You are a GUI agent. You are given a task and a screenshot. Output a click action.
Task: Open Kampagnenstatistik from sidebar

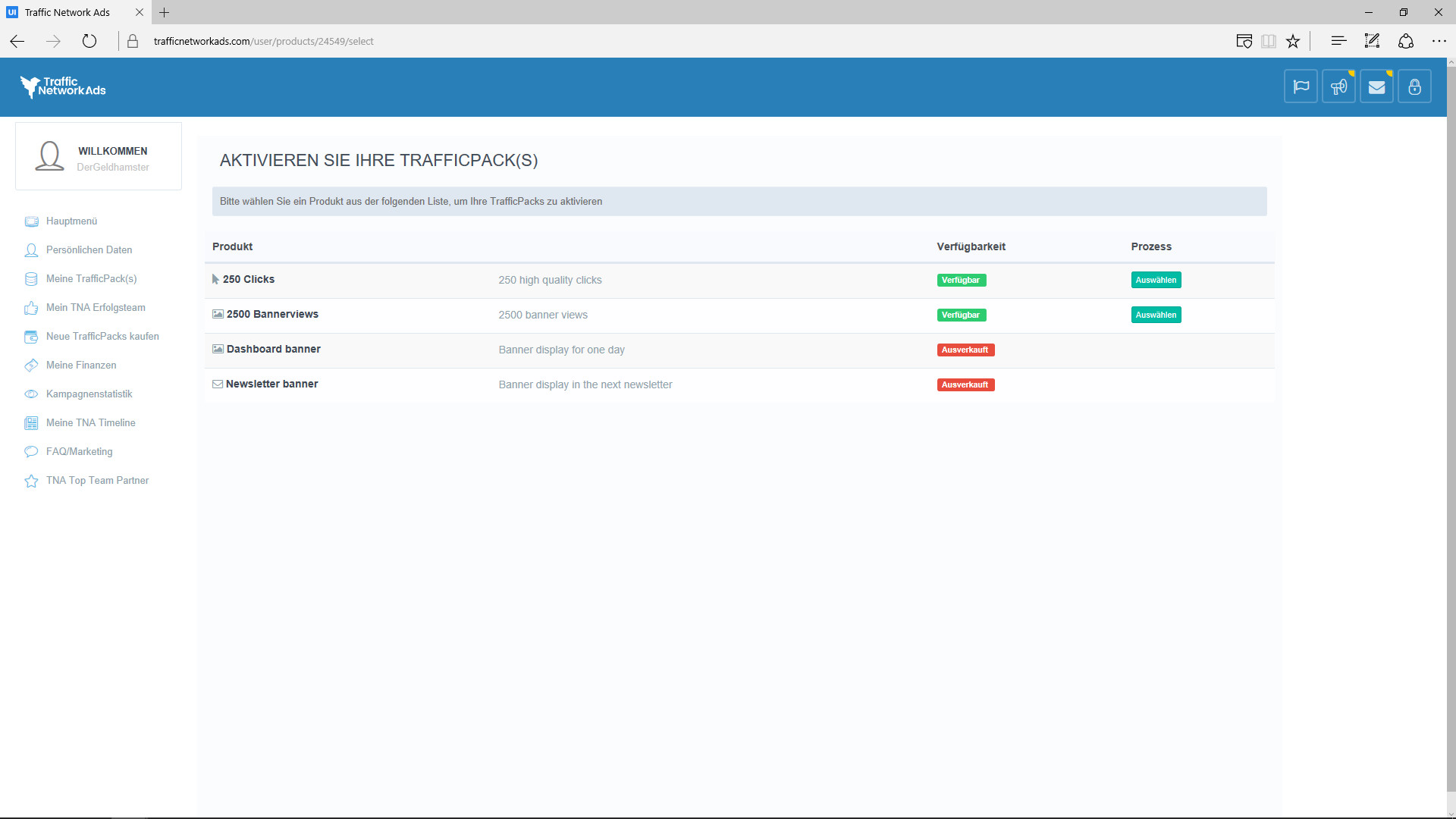pos(89,394)
